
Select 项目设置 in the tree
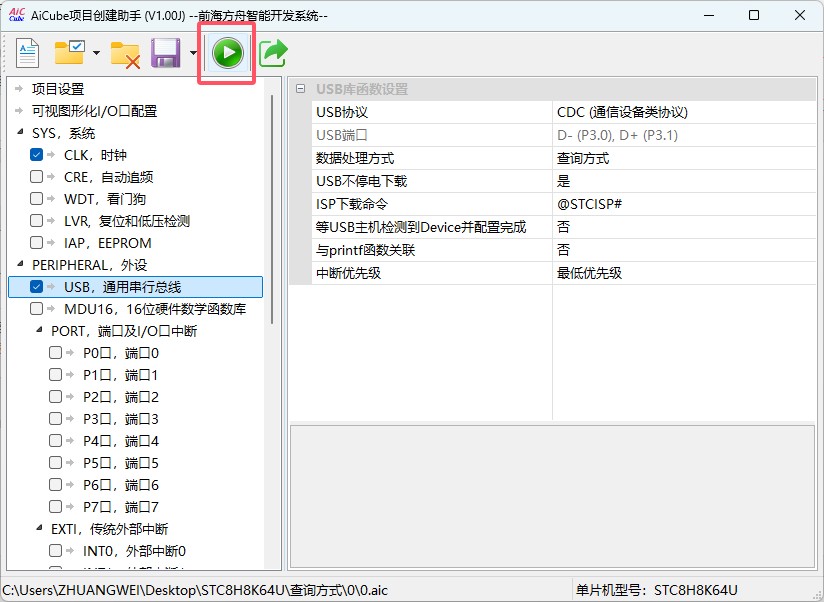(58, 89)
